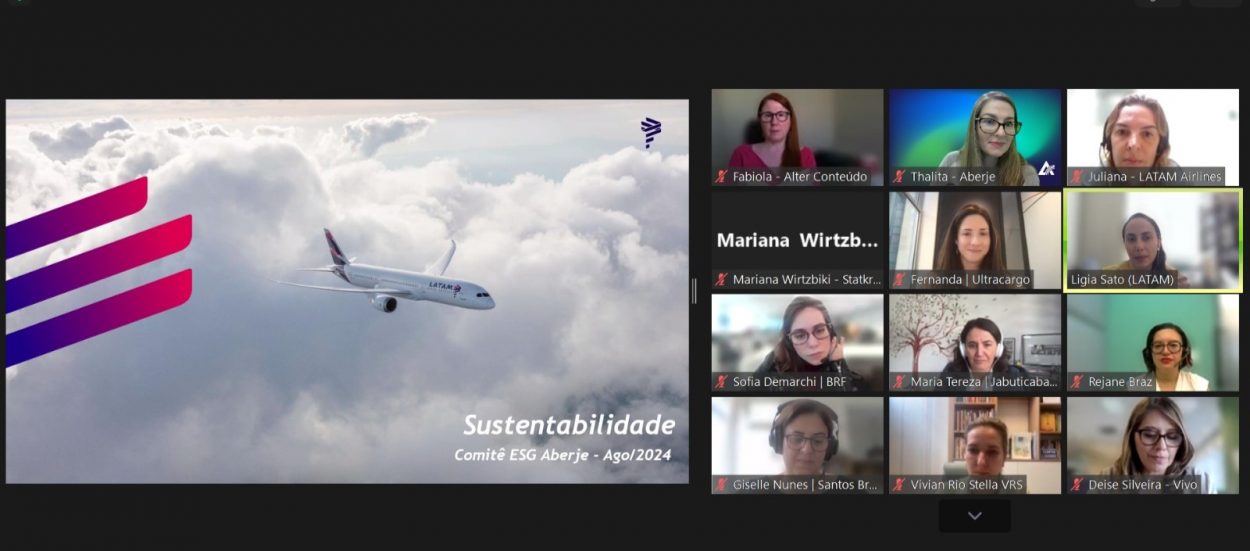Click the LATAM logo on the shared slide
This screenshot has height=551, width=1250.
pyautogui.click(x=651, y=132)
